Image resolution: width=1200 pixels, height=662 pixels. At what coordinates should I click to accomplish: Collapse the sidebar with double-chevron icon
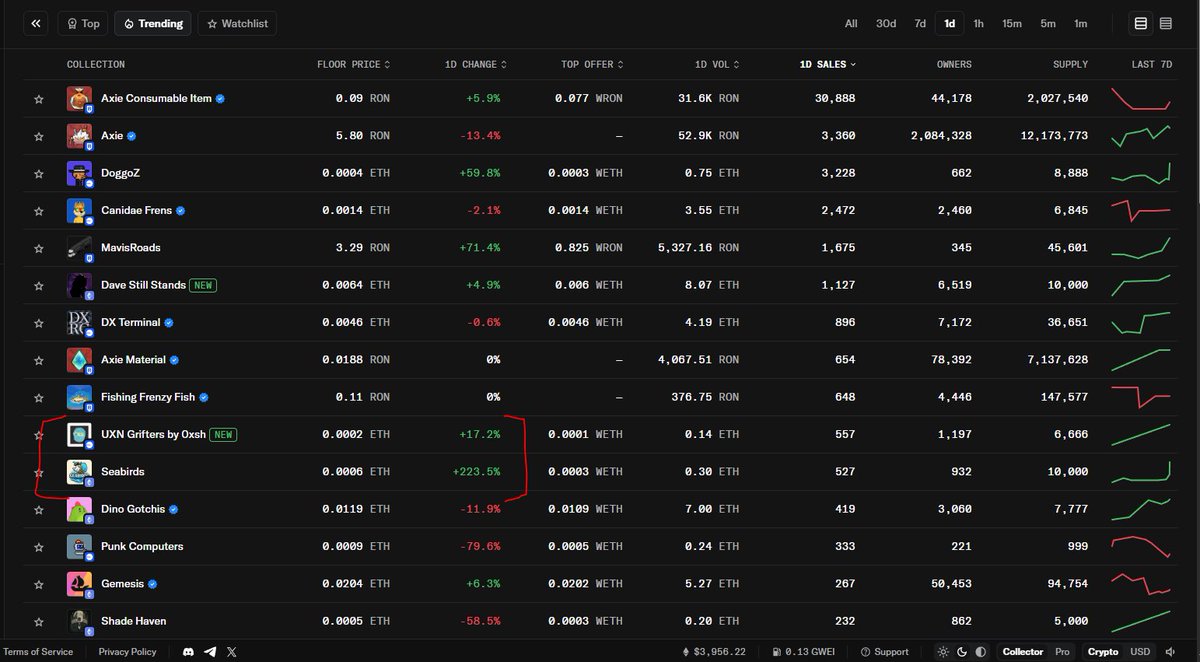point(35,23)
